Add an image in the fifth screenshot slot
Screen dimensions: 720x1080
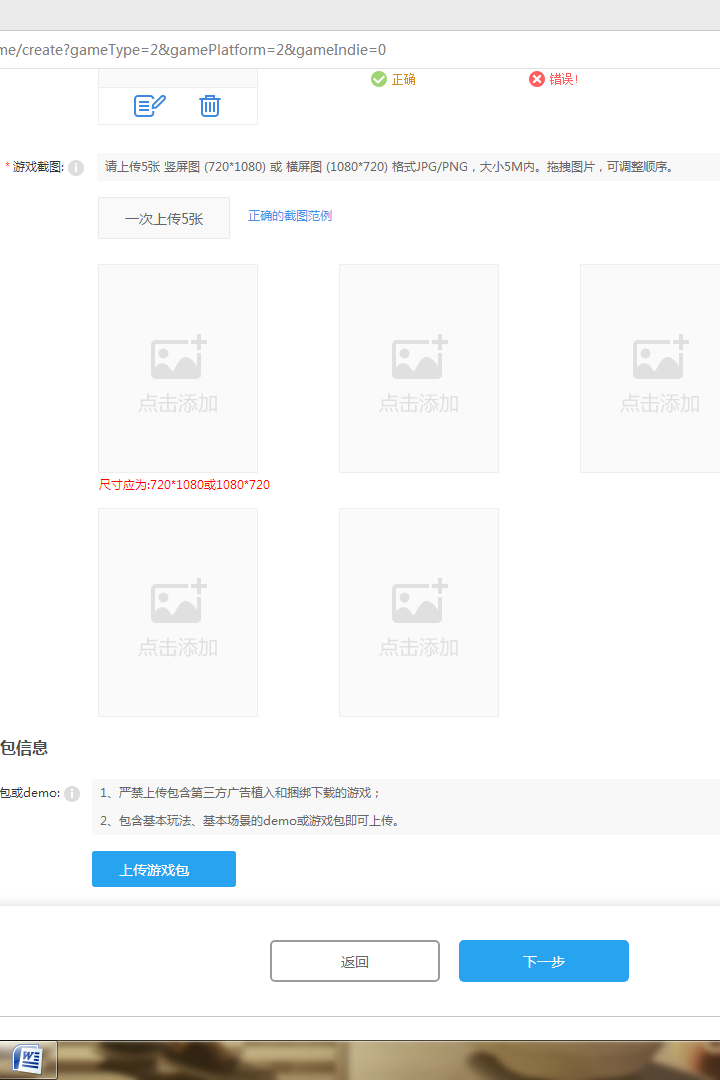419,612
